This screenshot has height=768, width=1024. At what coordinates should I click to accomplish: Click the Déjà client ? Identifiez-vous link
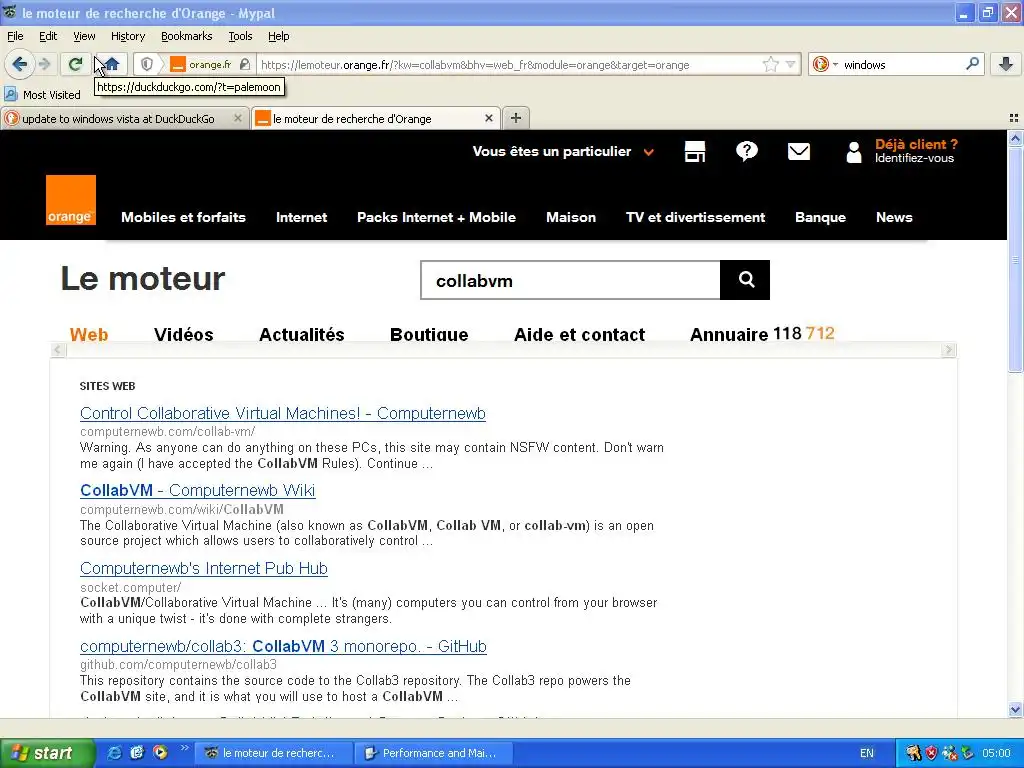coord(916,151)
